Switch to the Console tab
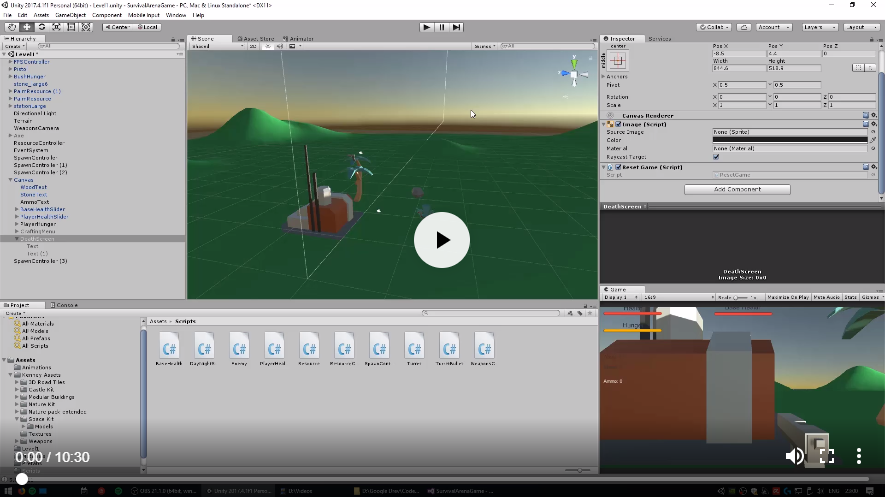 [x=64, y=305]
